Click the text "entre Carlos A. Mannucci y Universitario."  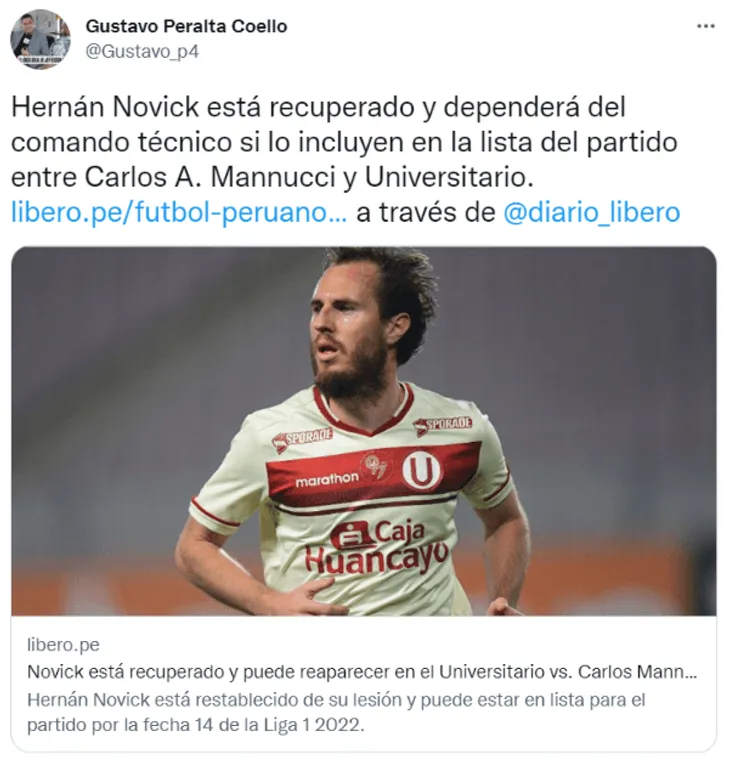[272, 177]
